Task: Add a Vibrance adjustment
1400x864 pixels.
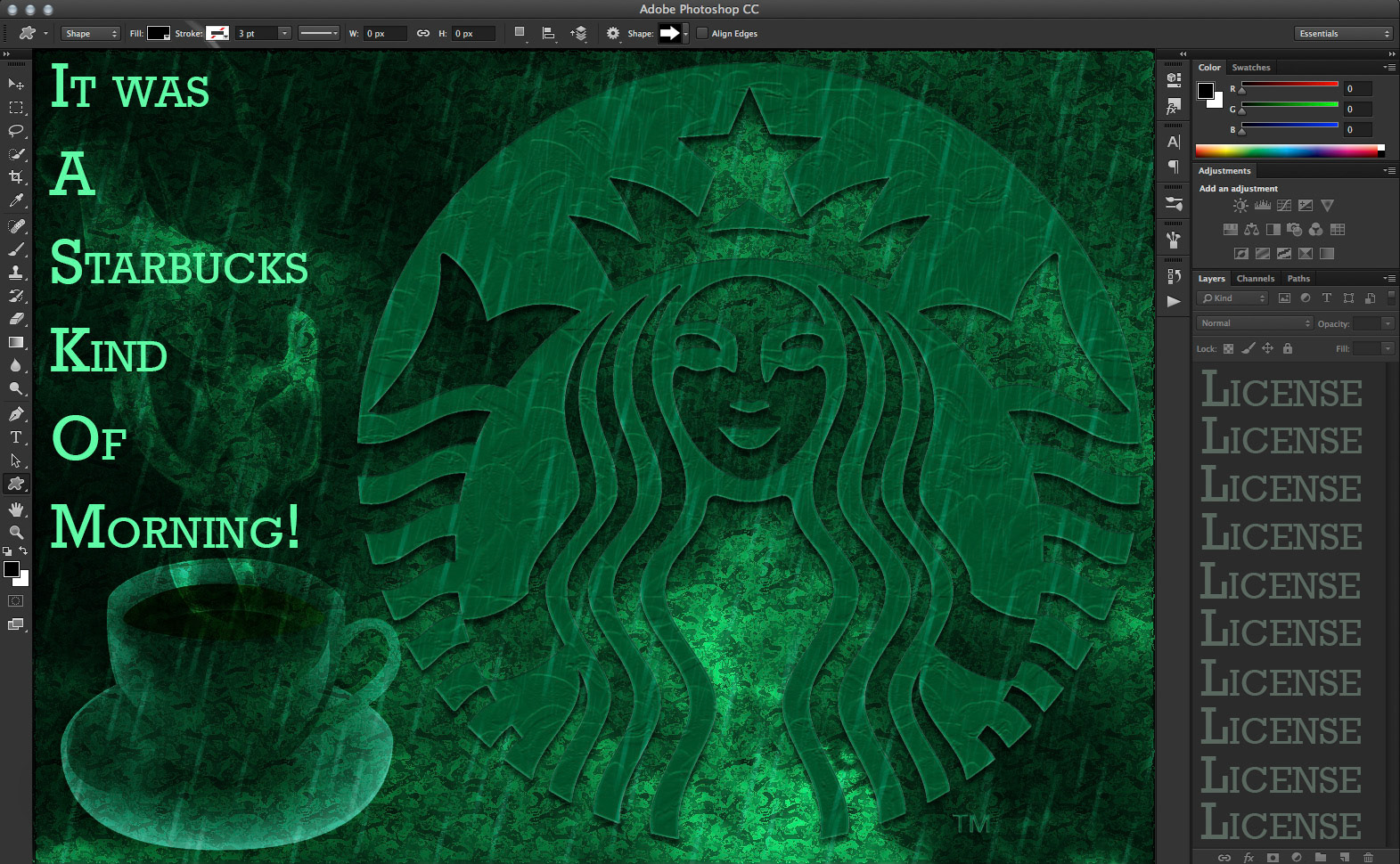Action: [1328, 206]
